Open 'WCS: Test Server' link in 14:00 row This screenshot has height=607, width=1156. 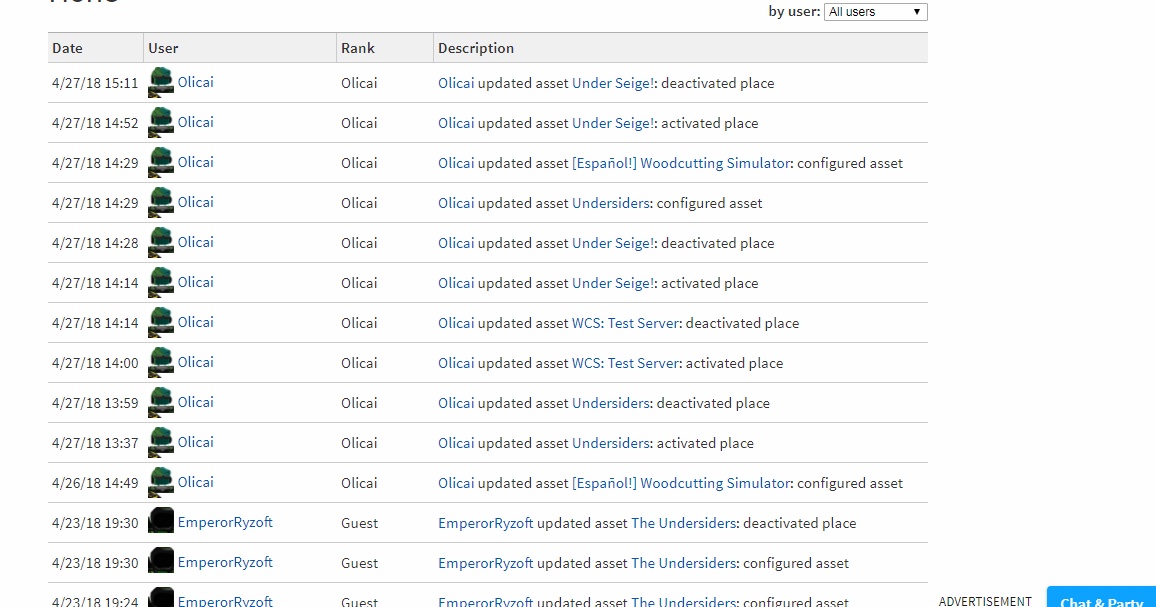[x=625, y=363]
